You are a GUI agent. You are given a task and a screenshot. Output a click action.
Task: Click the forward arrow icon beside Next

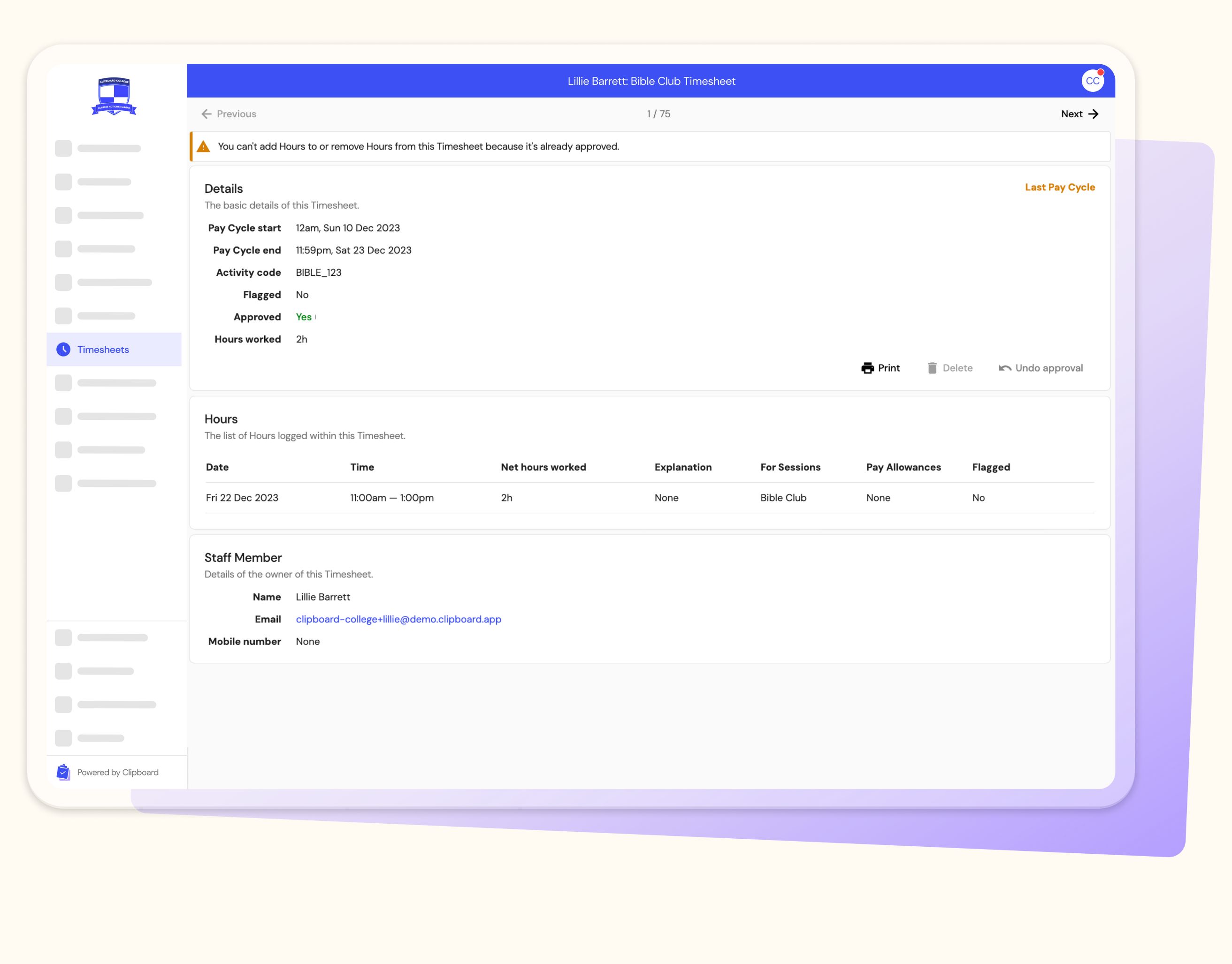tap(1094, 114)
